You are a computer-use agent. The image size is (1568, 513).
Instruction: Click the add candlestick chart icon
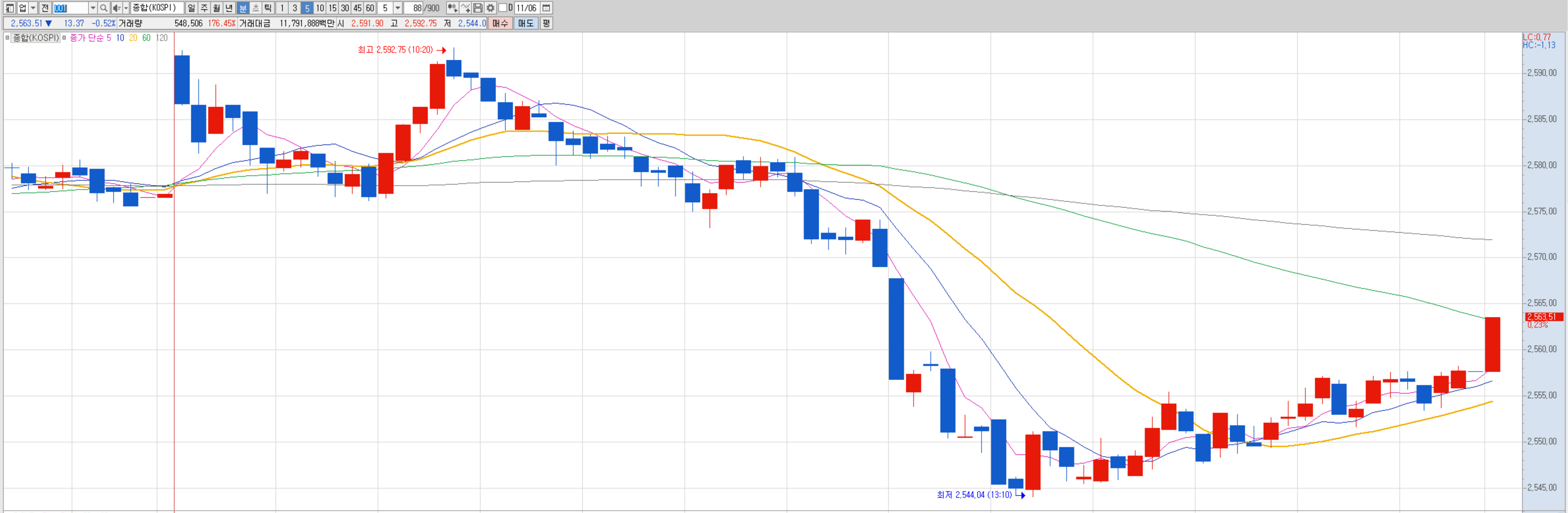(x=452, y=8)
